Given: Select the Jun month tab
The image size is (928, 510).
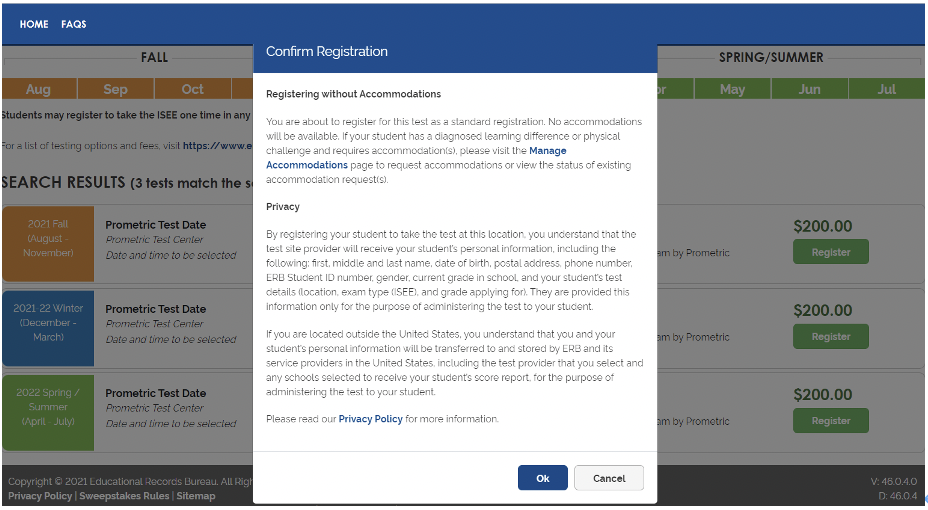Looking at the screenshot, I should click(809, 89).
